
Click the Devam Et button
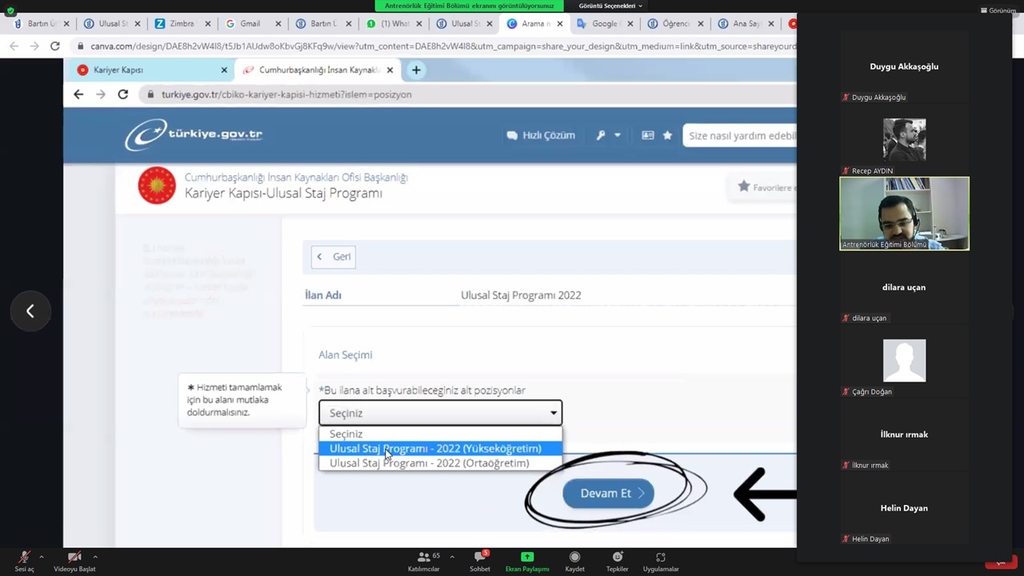[x=608, y=493]
